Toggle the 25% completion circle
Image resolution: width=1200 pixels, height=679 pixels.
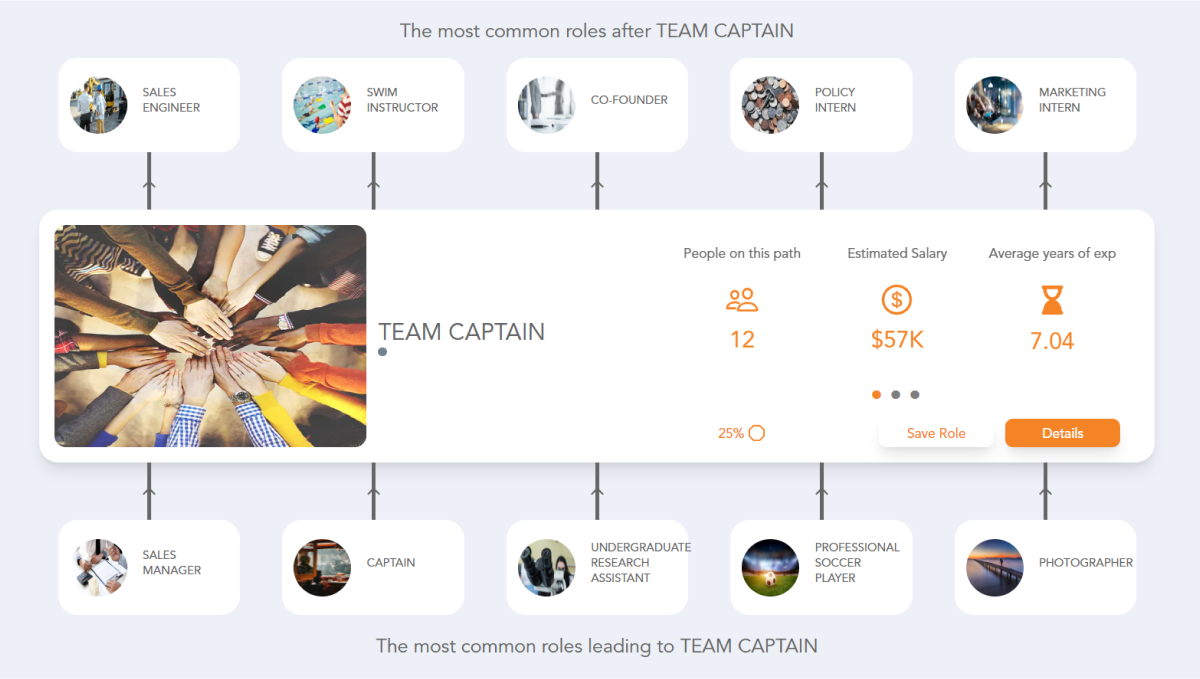click(757, 433)
